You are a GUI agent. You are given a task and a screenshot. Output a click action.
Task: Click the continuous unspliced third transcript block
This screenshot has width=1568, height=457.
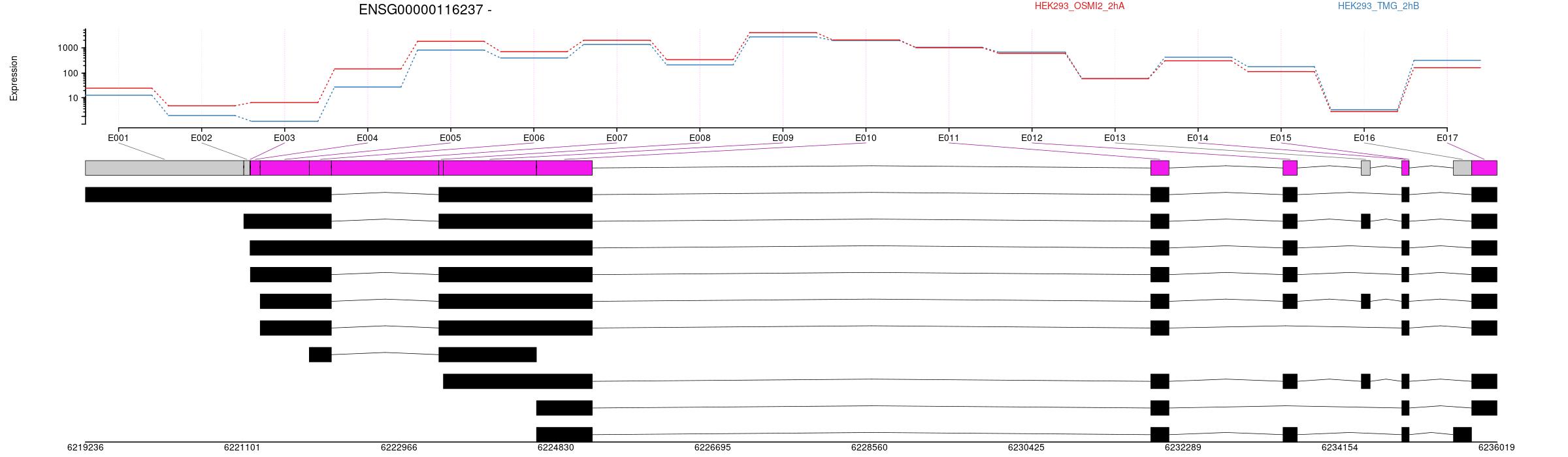point(421,248)
